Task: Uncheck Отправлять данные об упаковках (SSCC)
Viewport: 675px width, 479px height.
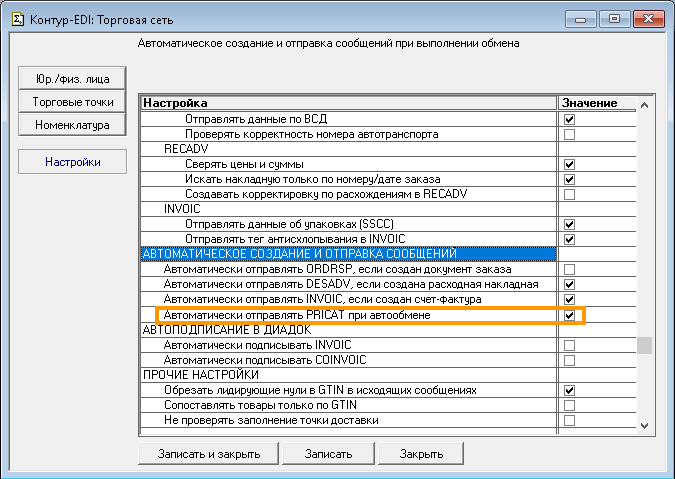Action: pyautogui.click(x=569, y=224)
